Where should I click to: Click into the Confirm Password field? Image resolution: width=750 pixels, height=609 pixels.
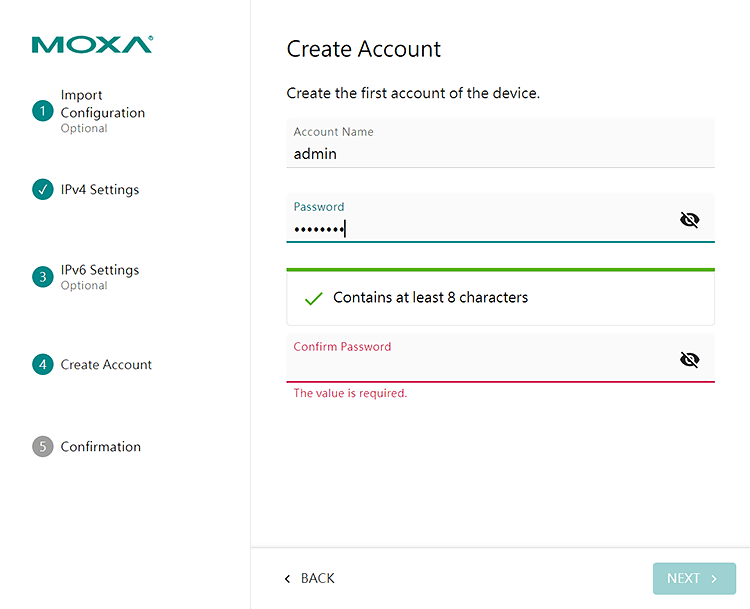click(x=480, y=366)
